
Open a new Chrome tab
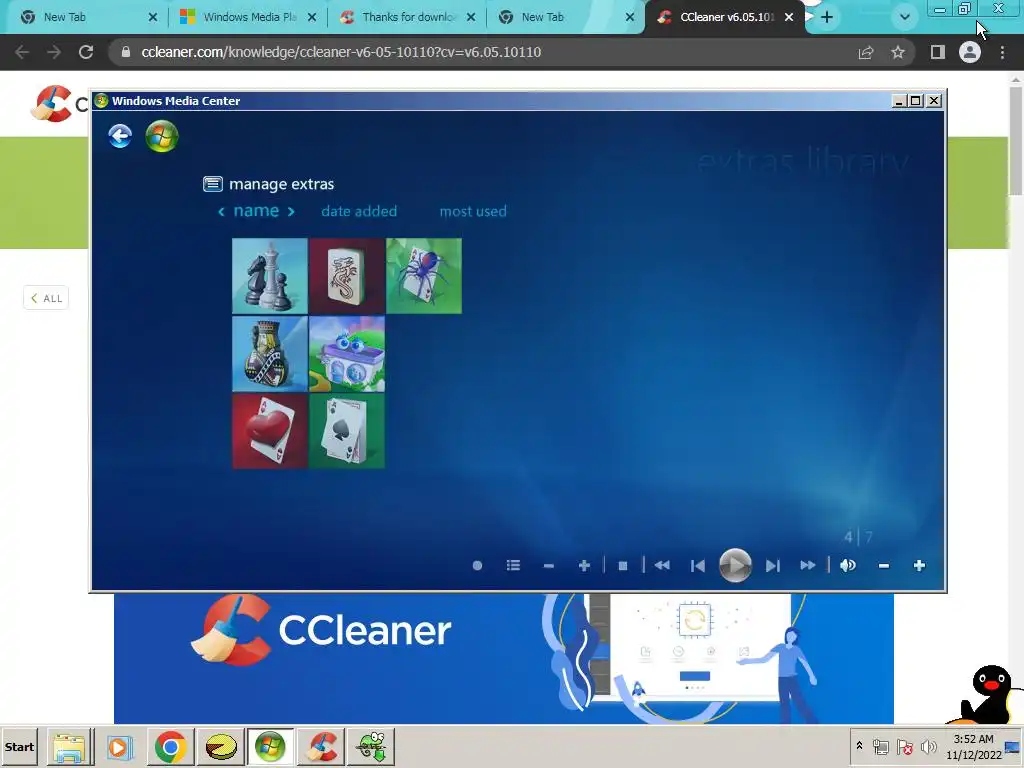coord(827,17)
